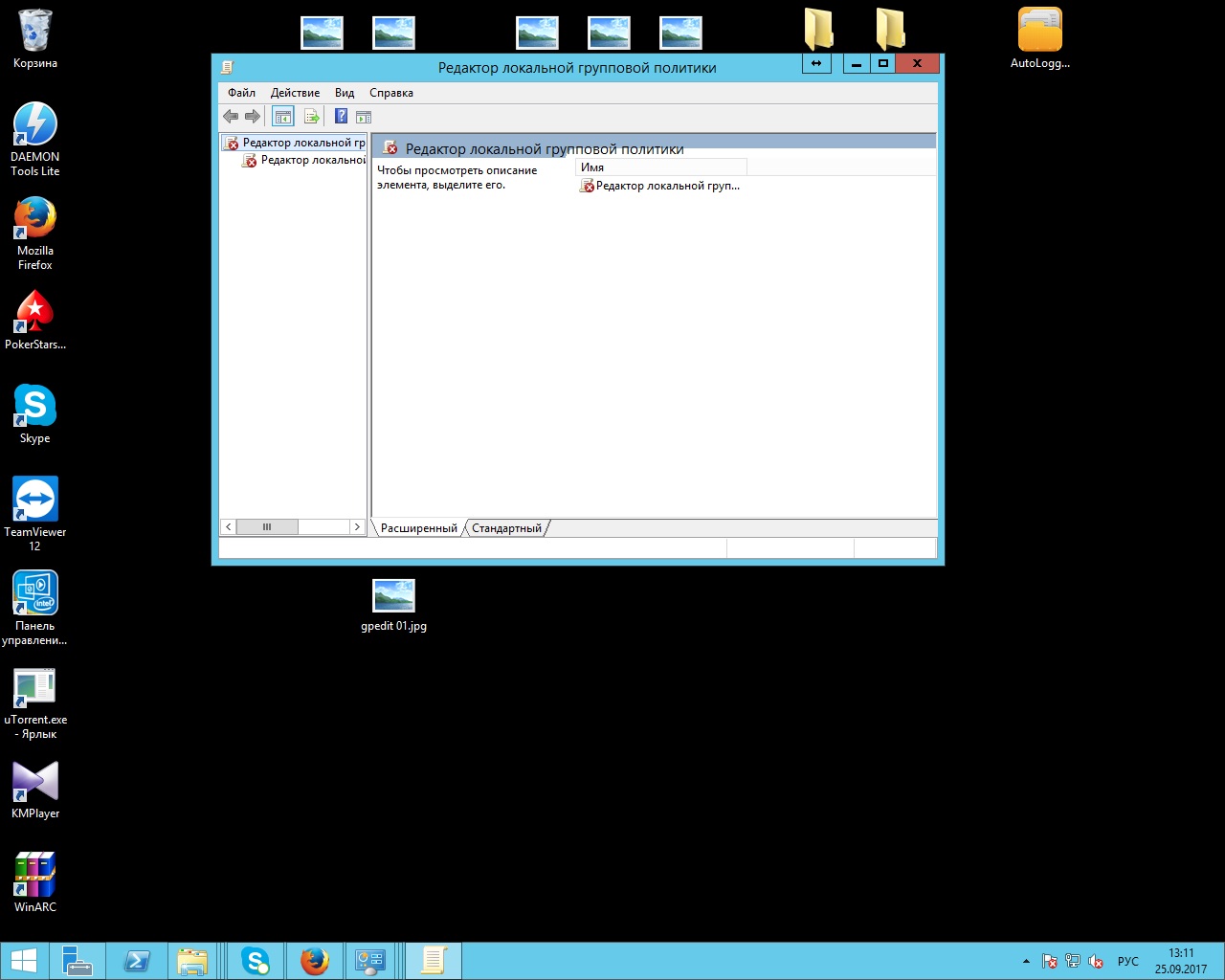Image resolution: width=1225 pixels, height=980 pixels.
Task: Select the child tree node under the root
Action: [312, 160]
